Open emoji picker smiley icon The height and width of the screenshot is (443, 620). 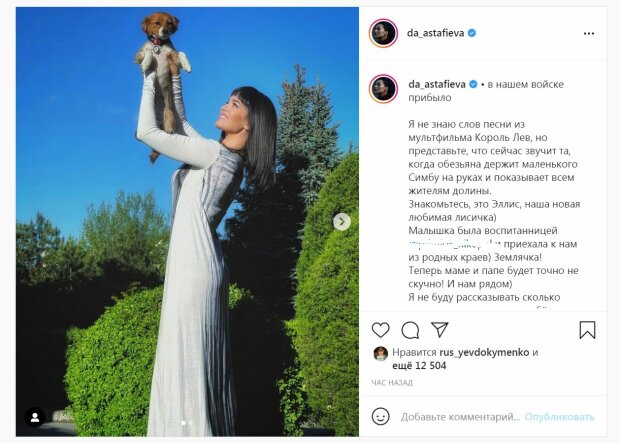pyautogui.click(x=380, y=417)
